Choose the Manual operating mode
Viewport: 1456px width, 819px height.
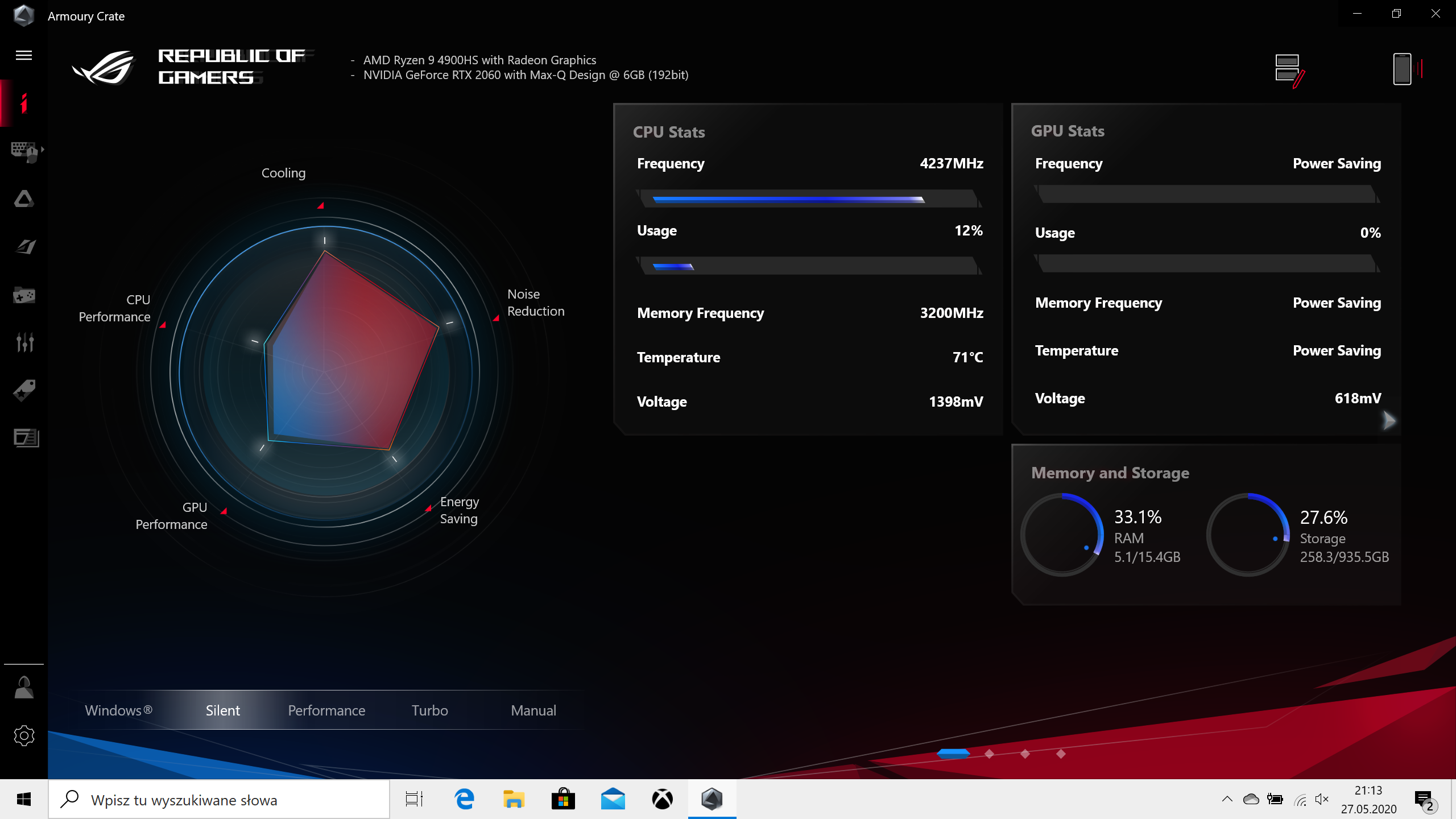click(x=533, y=710)
